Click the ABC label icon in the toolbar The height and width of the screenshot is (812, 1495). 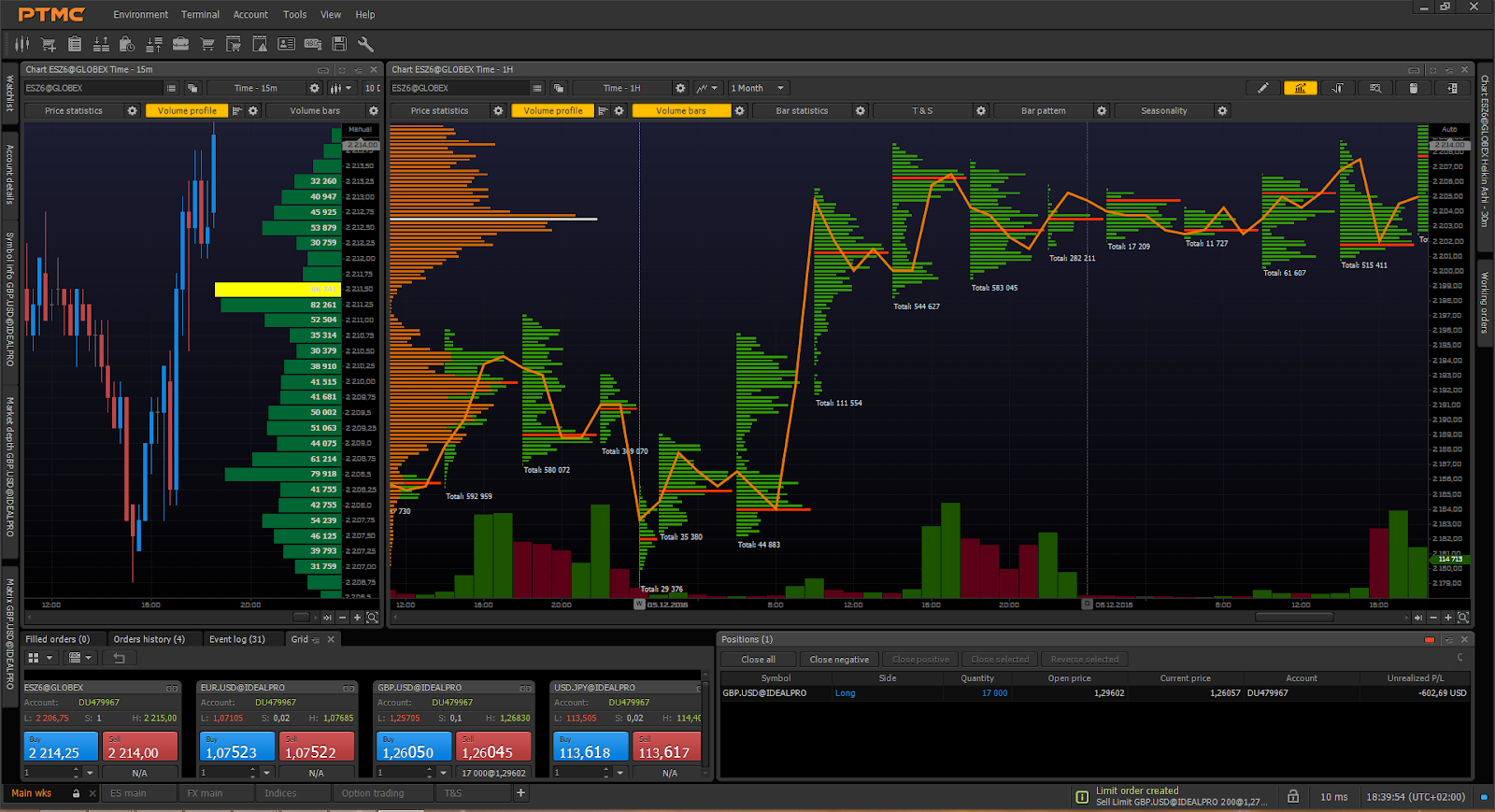(x=313, y=44)
